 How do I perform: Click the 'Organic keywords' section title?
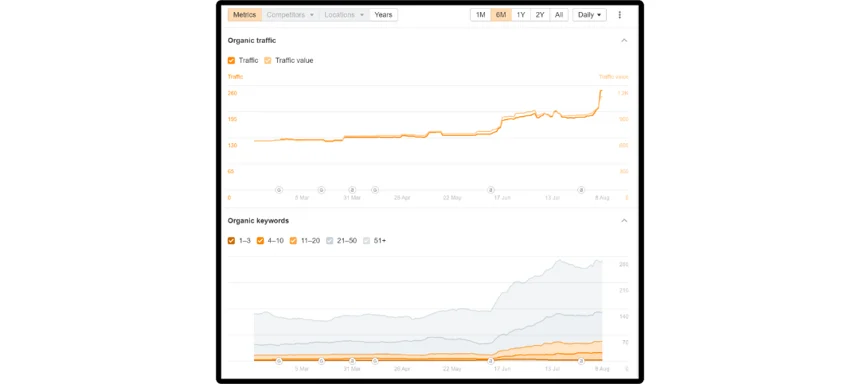pyautogui.click(x=258, y=221)
